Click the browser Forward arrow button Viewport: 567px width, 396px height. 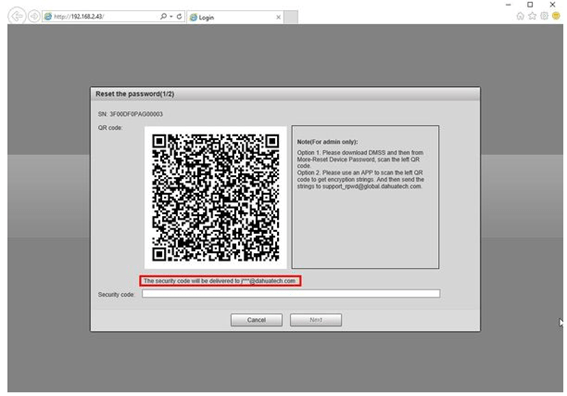[34, 17]
